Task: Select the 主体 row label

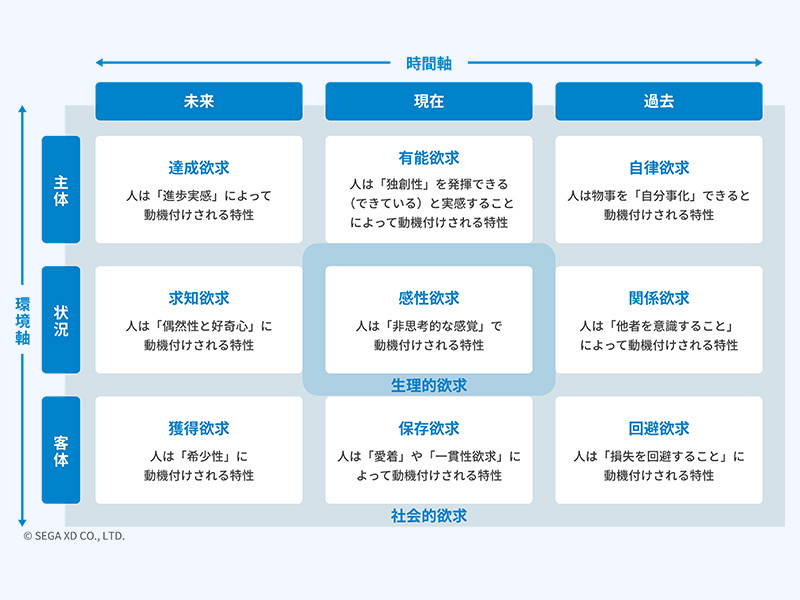Action: pos(61,190)
